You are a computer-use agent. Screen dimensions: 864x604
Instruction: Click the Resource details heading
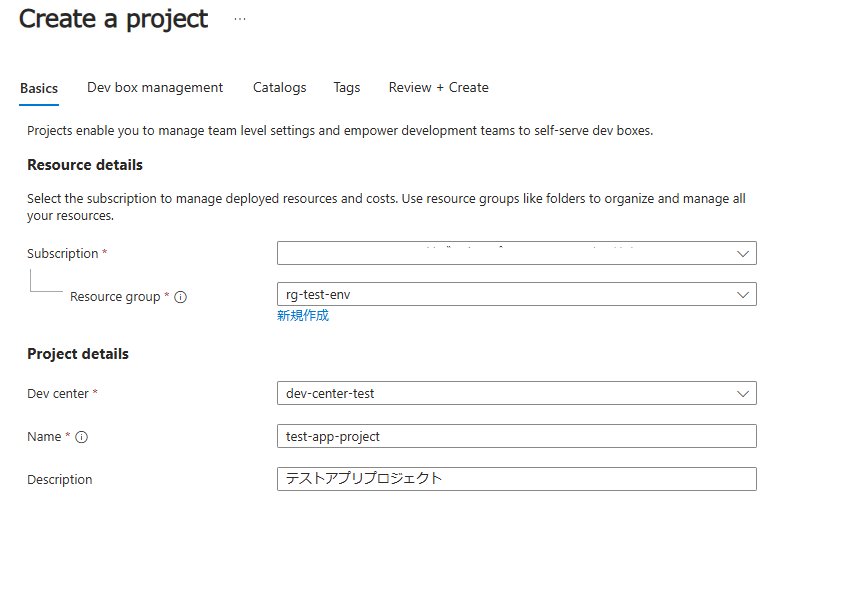tap(85, 165)
